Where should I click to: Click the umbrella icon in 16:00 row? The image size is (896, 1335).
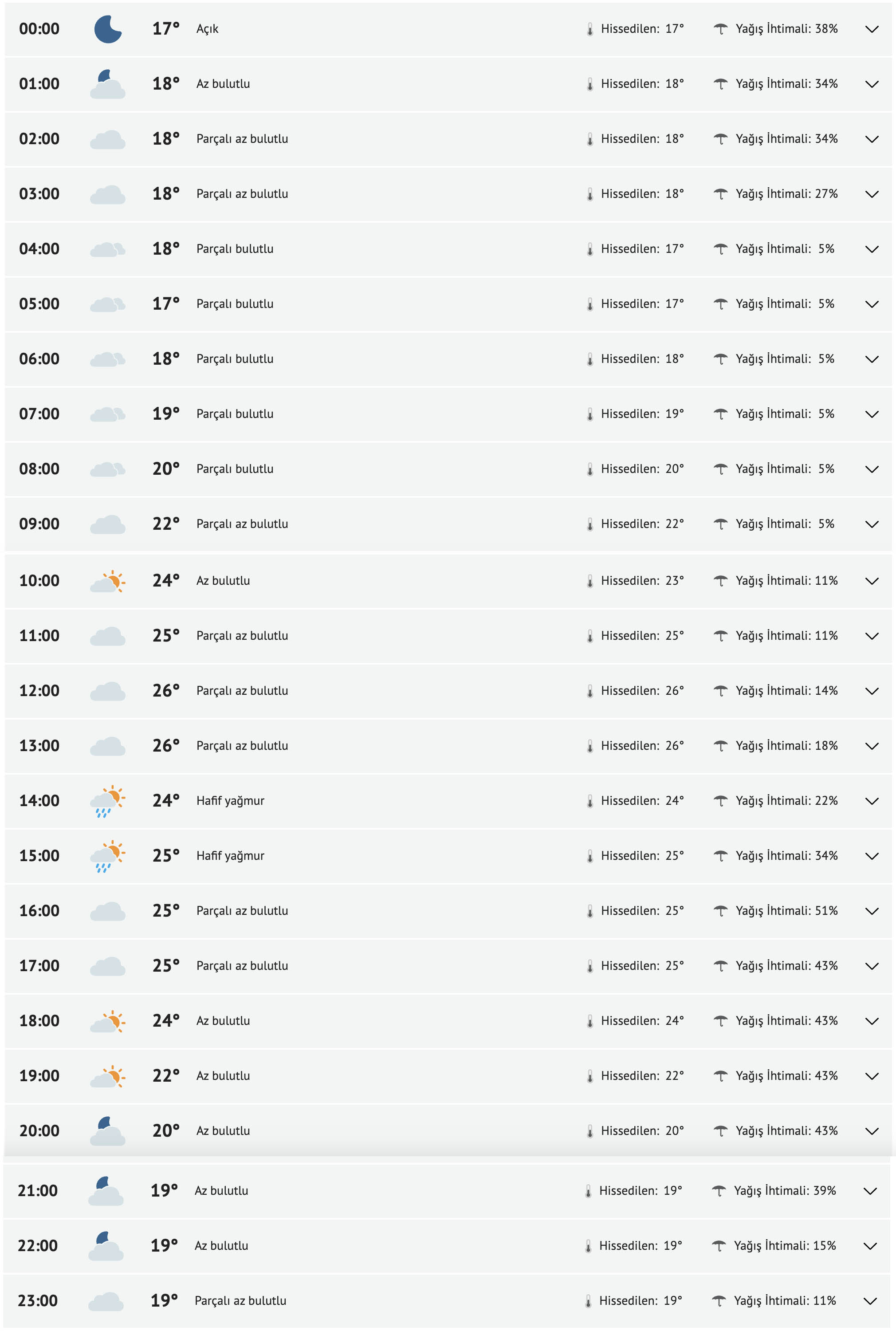point(721,911)
